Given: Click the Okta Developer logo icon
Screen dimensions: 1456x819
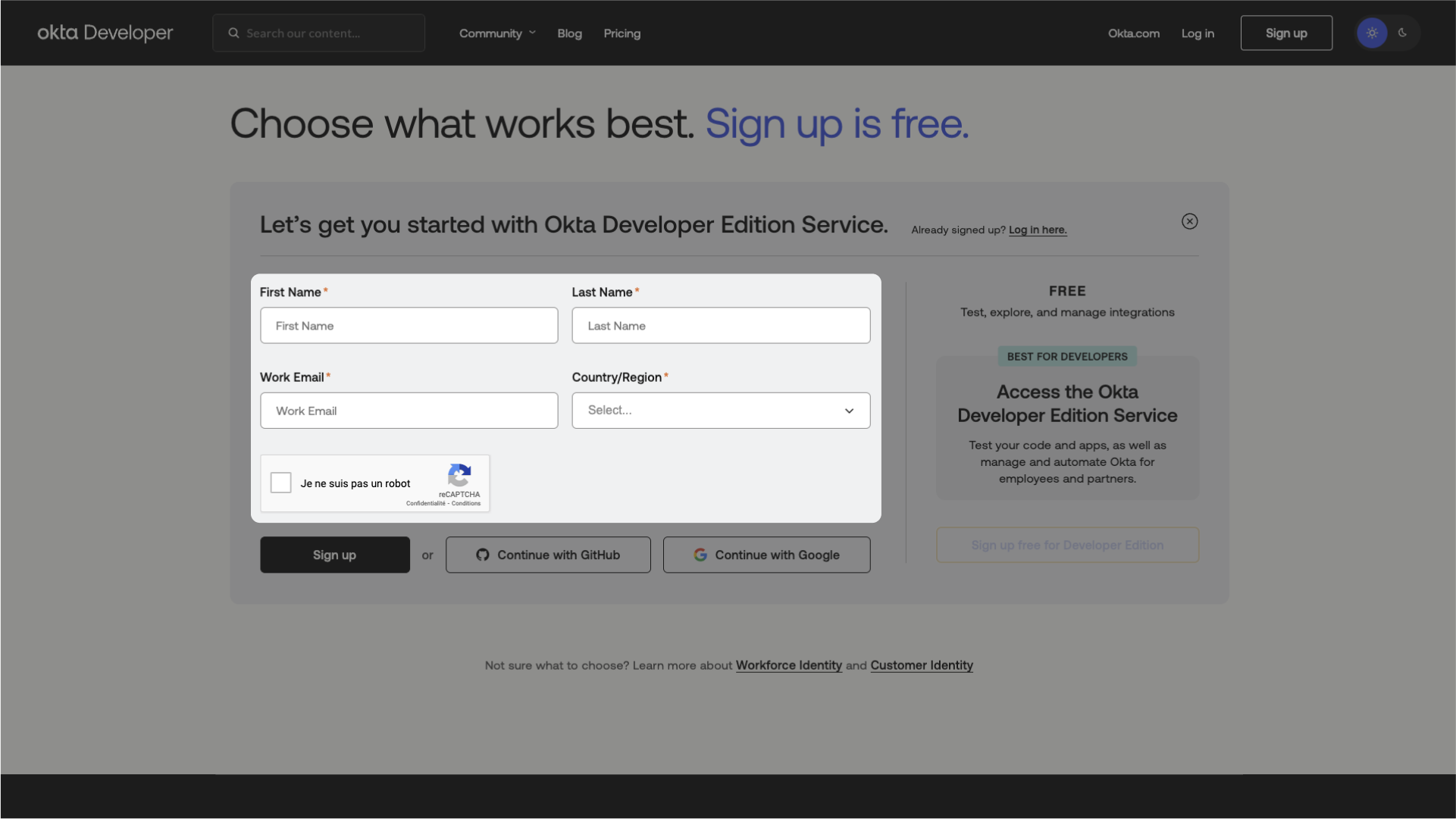Looking at the screenshot, I should 105,32.
